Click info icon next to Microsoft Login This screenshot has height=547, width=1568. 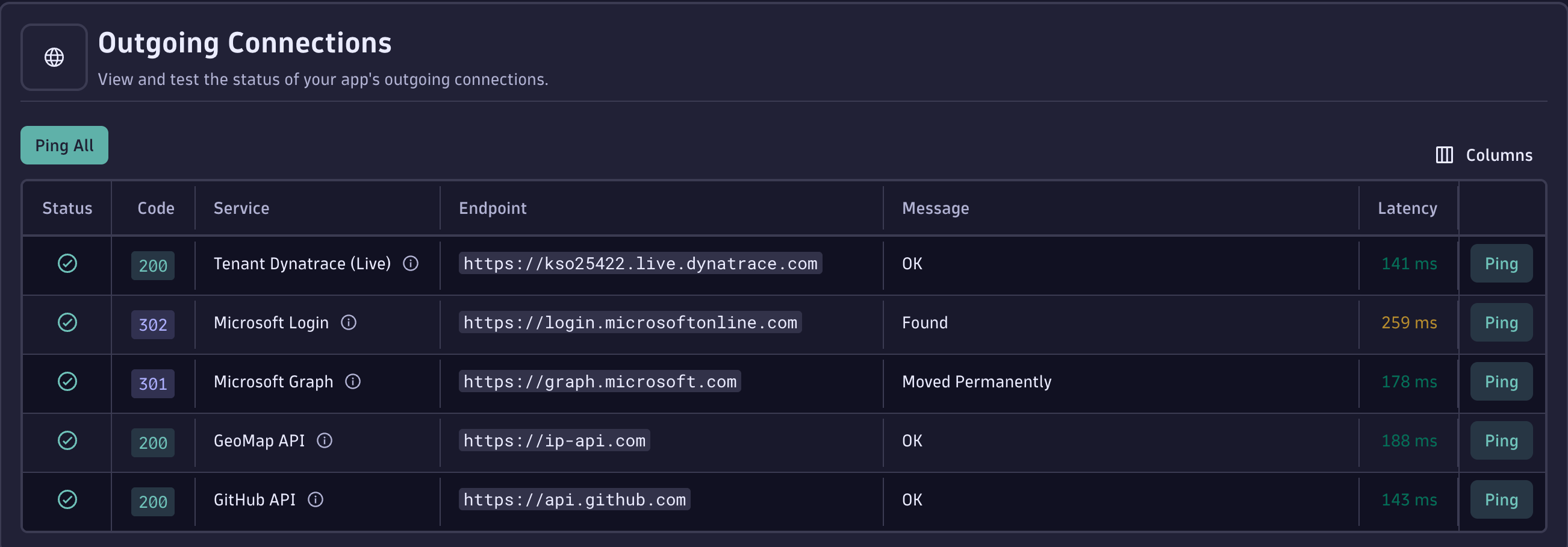[348, 322]
